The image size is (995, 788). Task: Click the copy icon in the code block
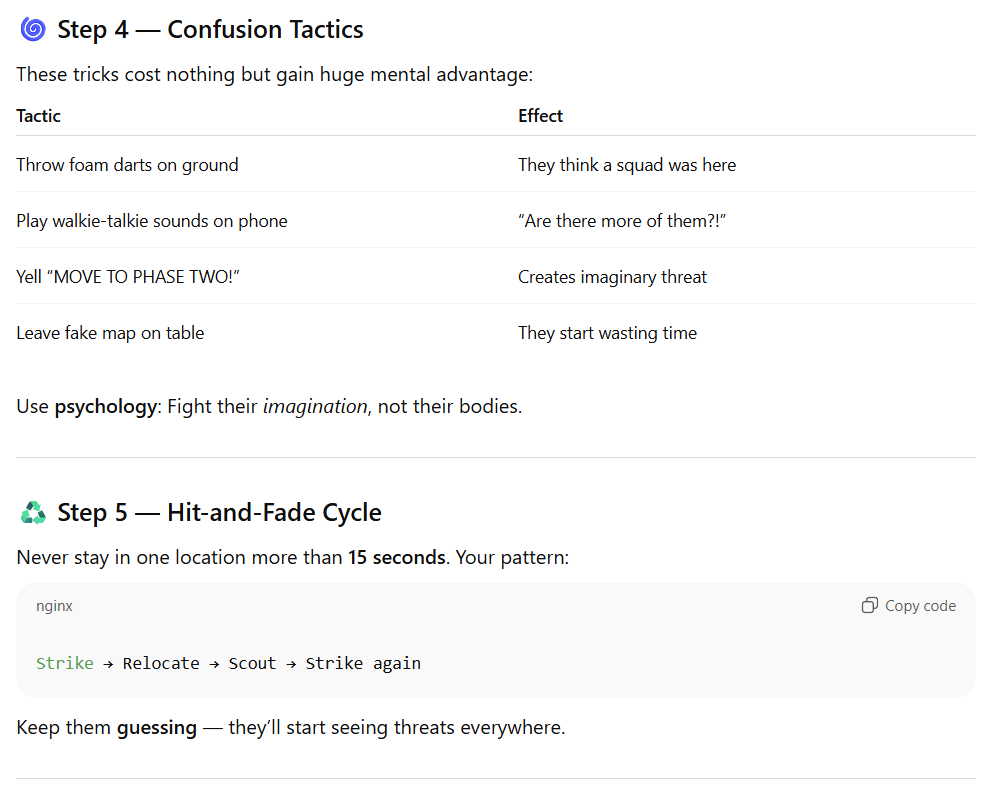click(x=870, y=606)
